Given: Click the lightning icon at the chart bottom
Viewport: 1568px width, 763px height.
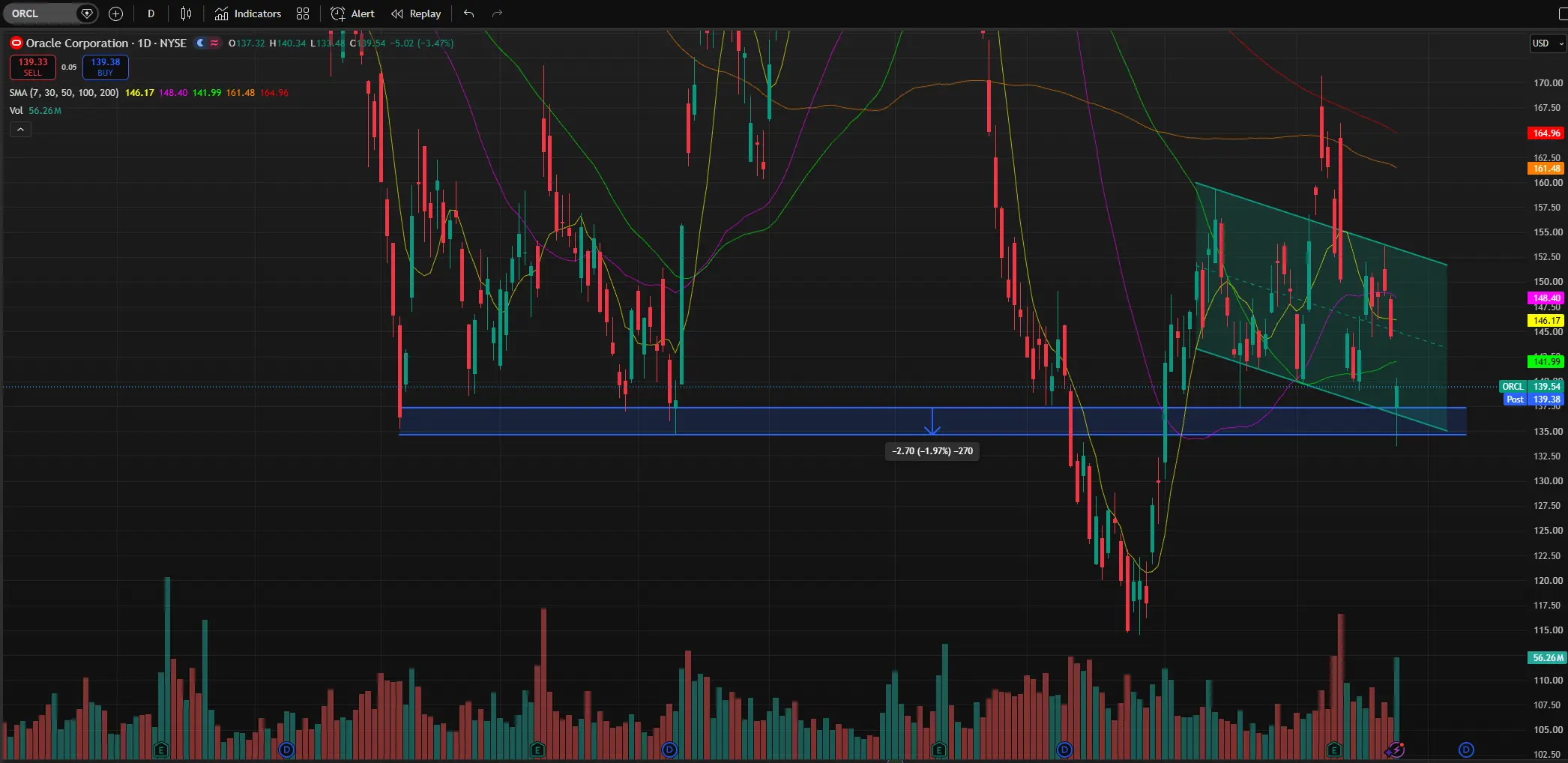Looking at the screenshot, I should click(x=1396, y=750).
